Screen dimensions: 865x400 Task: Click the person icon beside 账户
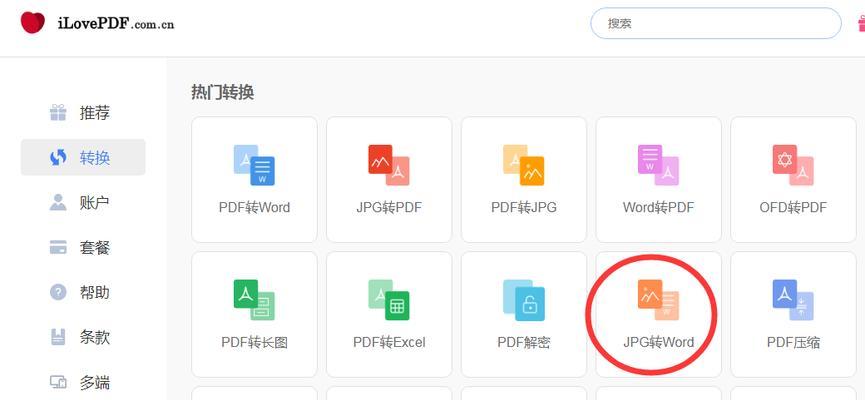(x=58, y=202)
